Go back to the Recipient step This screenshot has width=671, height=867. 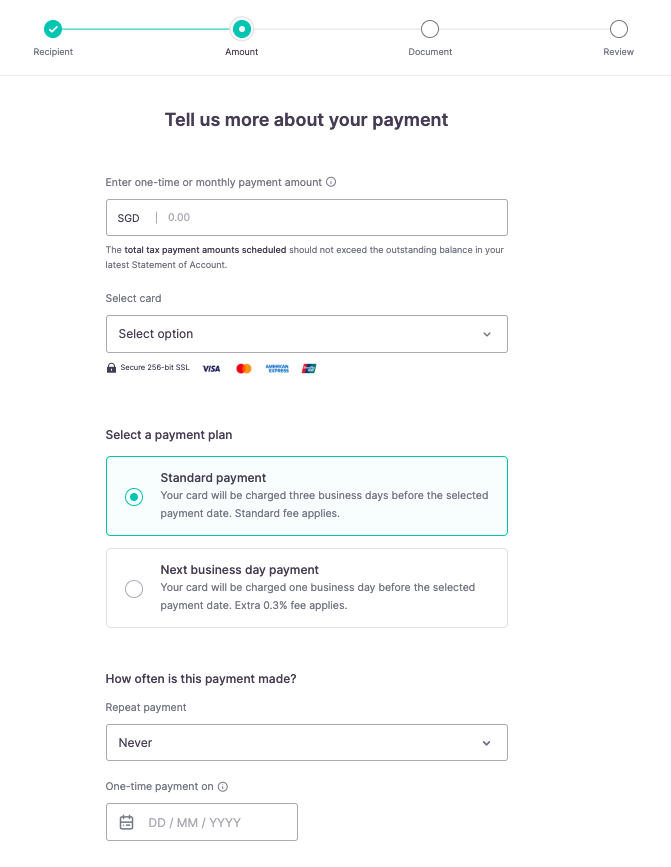click(53, 29)
